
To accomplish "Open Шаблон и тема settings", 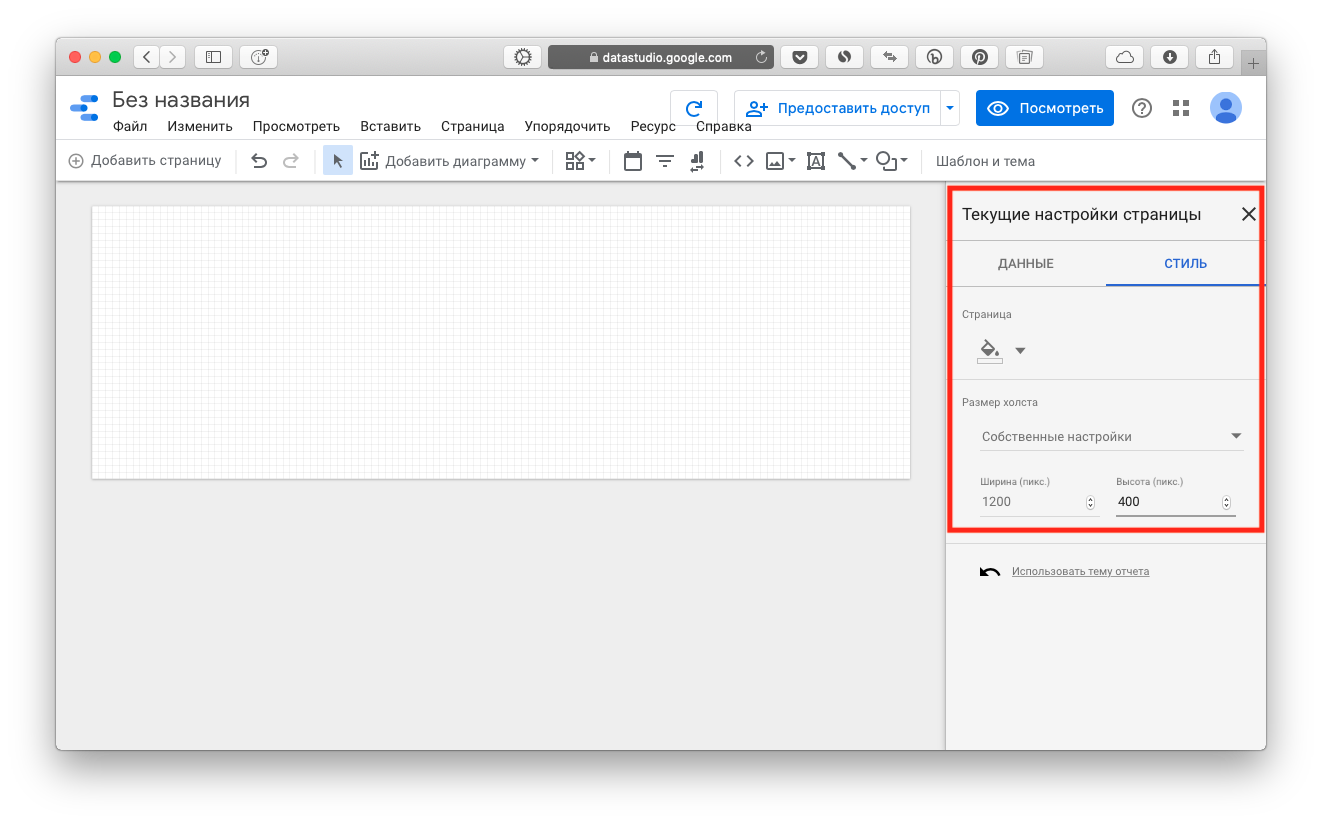I will [985, 161].
